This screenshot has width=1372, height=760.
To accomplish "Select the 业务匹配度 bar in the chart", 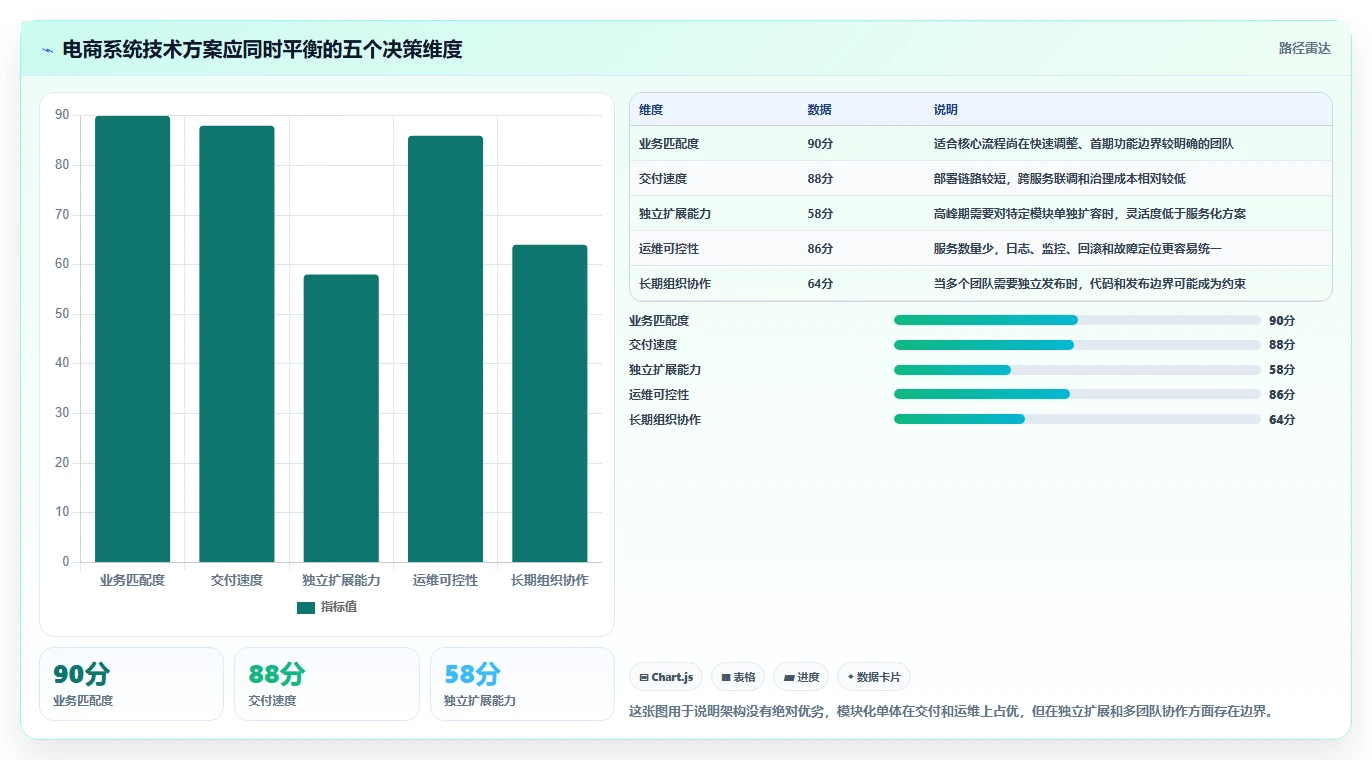I will click(x=132, y=339).
